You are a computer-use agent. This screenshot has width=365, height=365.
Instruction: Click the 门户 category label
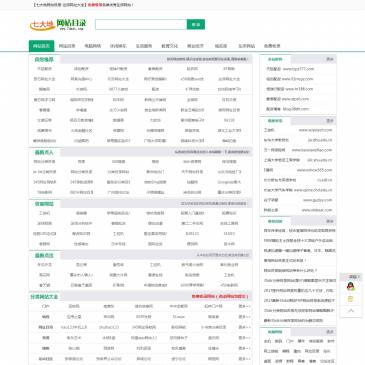pos(45,306)
